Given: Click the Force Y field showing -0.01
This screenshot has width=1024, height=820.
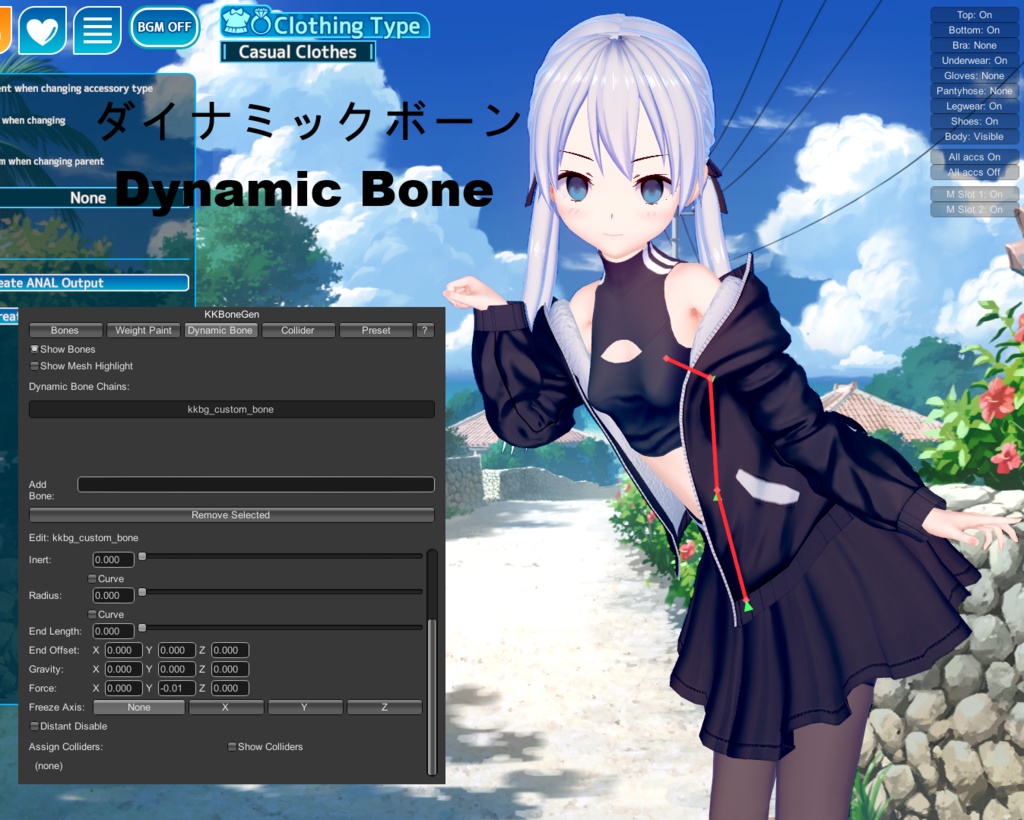Looking at the screenshot, I should pos(176,688).
